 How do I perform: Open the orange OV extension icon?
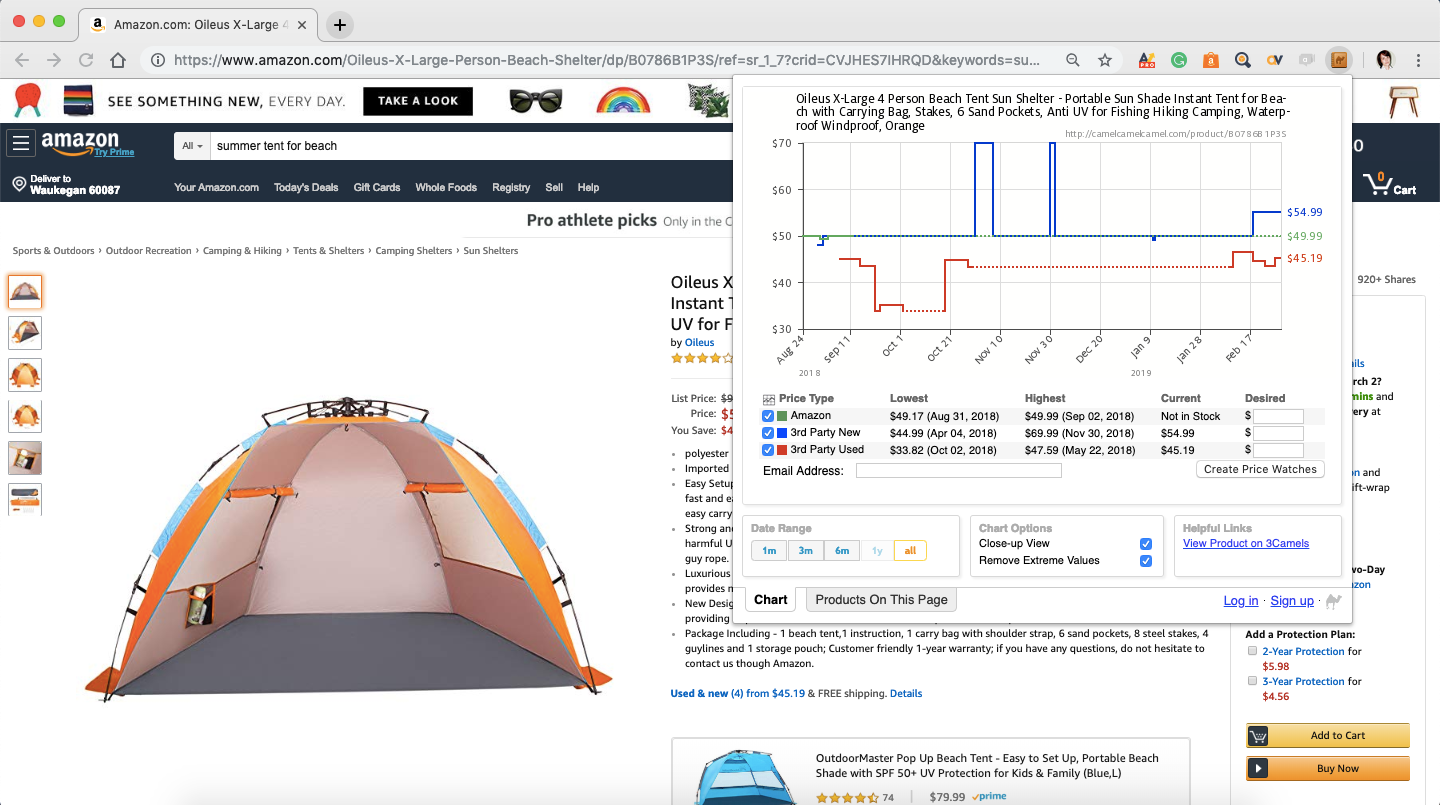tap(1274, 60)
